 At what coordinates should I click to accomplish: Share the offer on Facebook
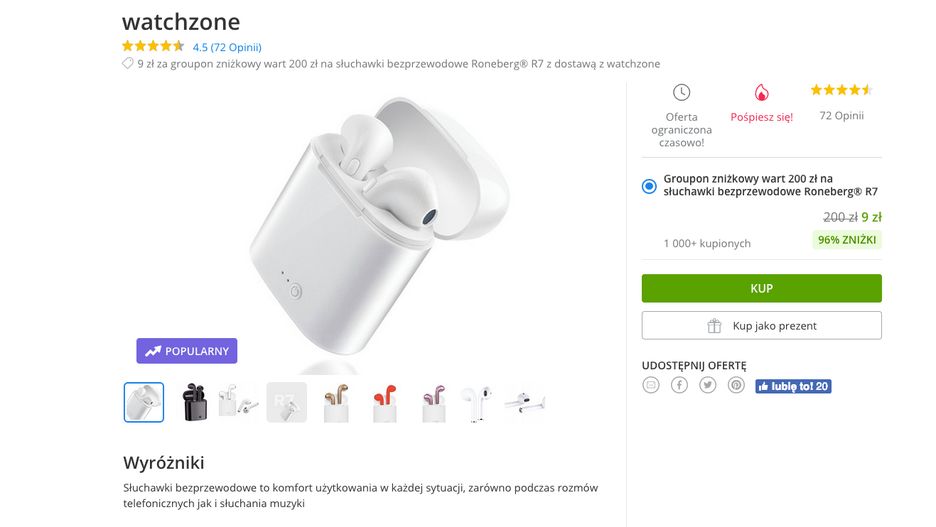tap(679, 385)
